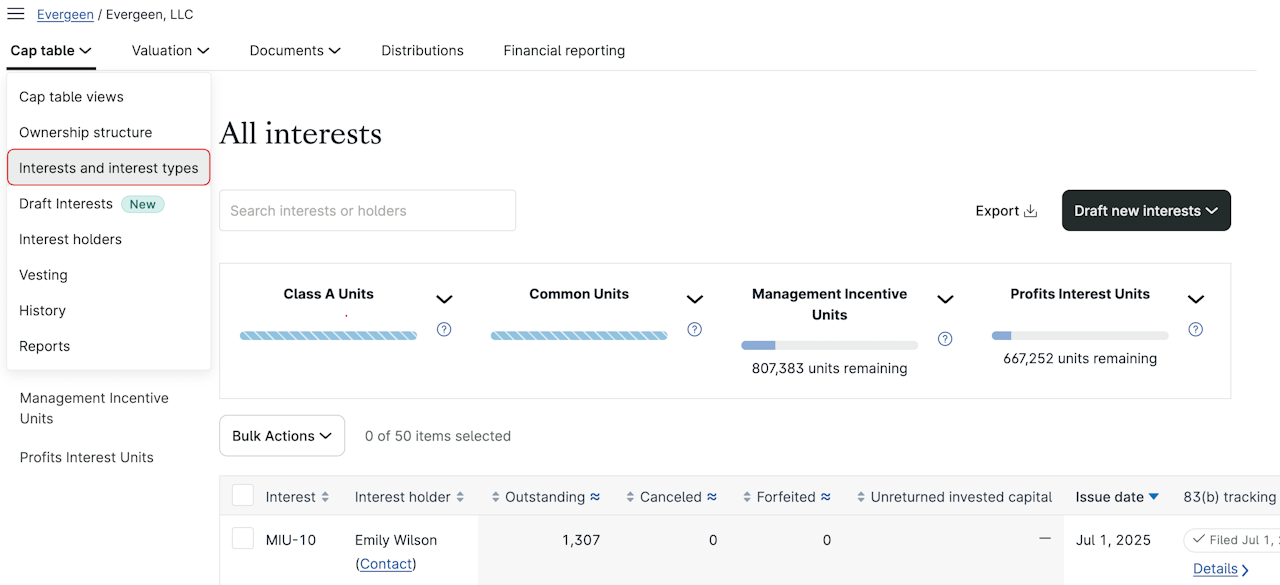Sort by Interest holder column arrows
The width and height of the screenshot is (1280, 585).
460,497
